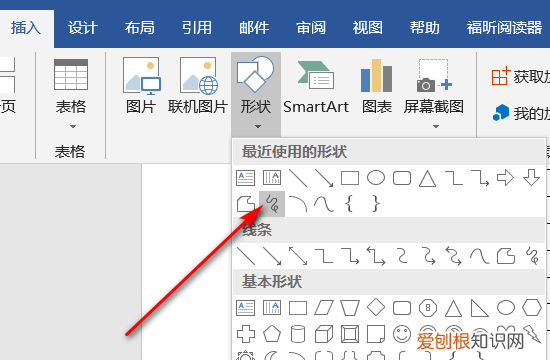550x360 pixels.
Task: Select the bevel frame shape
Action: (350, 334)
